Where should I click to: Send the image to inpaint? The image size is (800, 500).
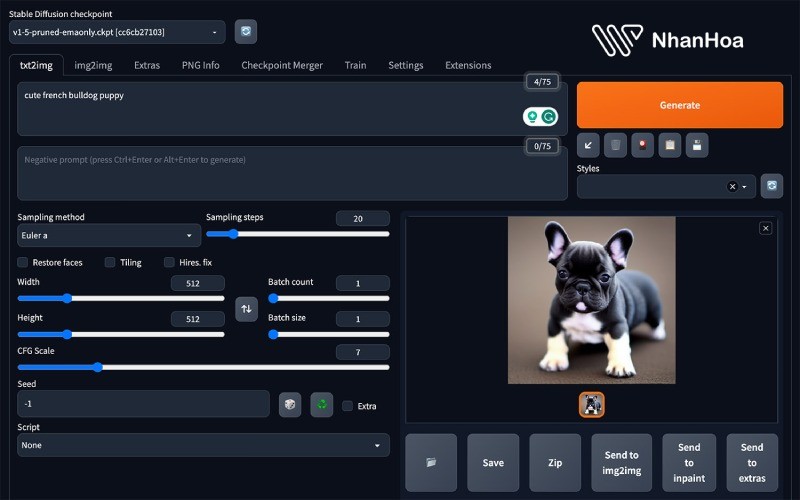[689, 463]
